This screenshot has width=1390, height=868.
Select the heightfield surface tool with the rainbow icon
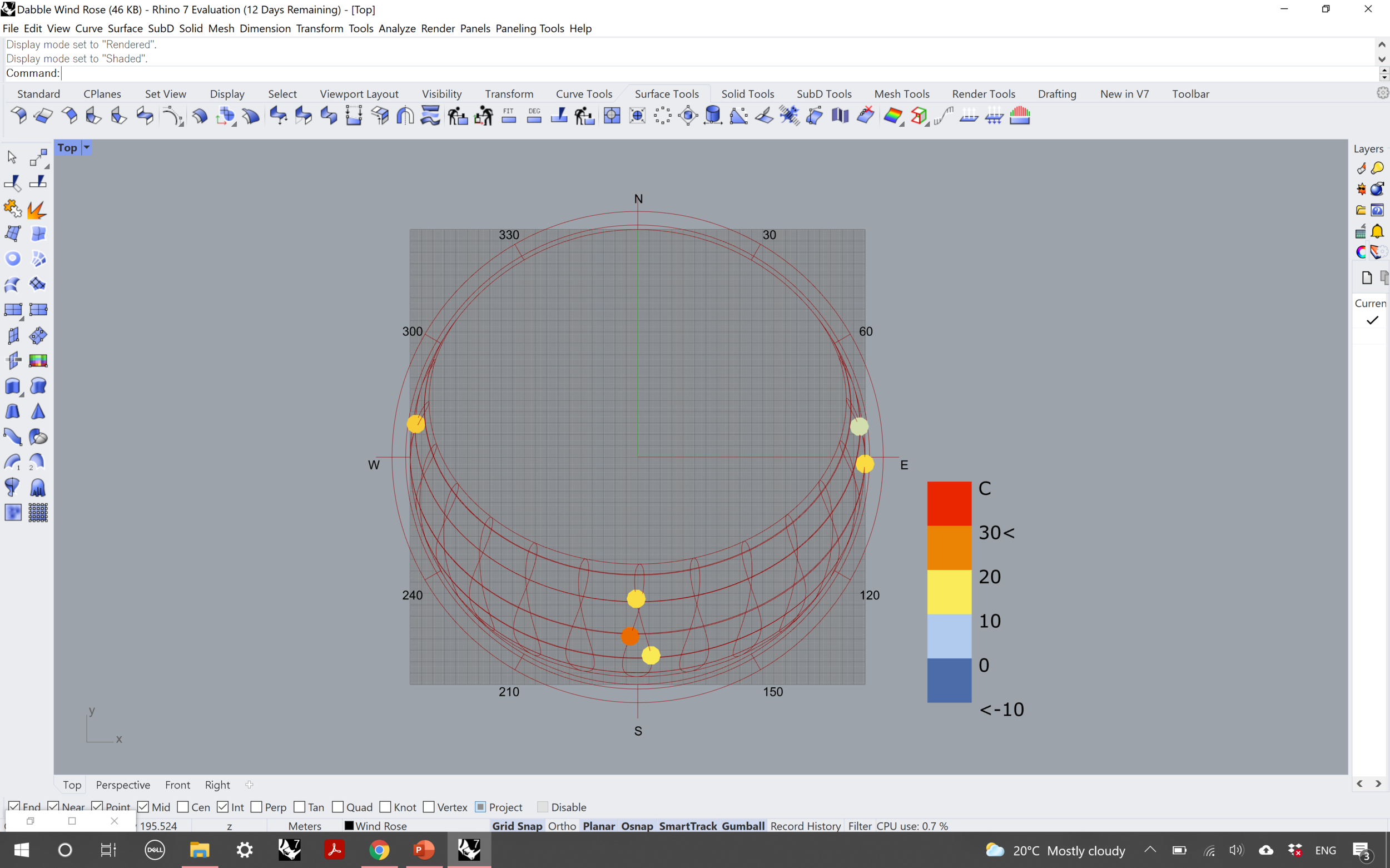pos(38,359)
